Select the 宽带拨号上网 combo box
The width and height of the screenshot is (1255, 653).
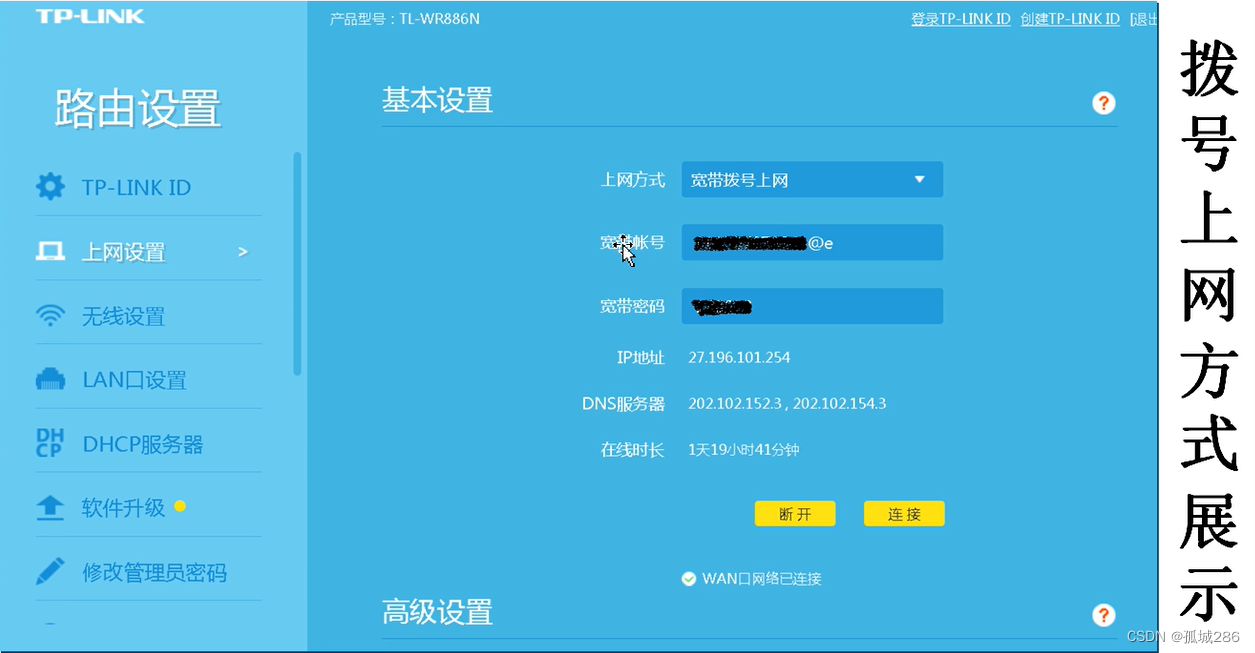pos(812,180)
